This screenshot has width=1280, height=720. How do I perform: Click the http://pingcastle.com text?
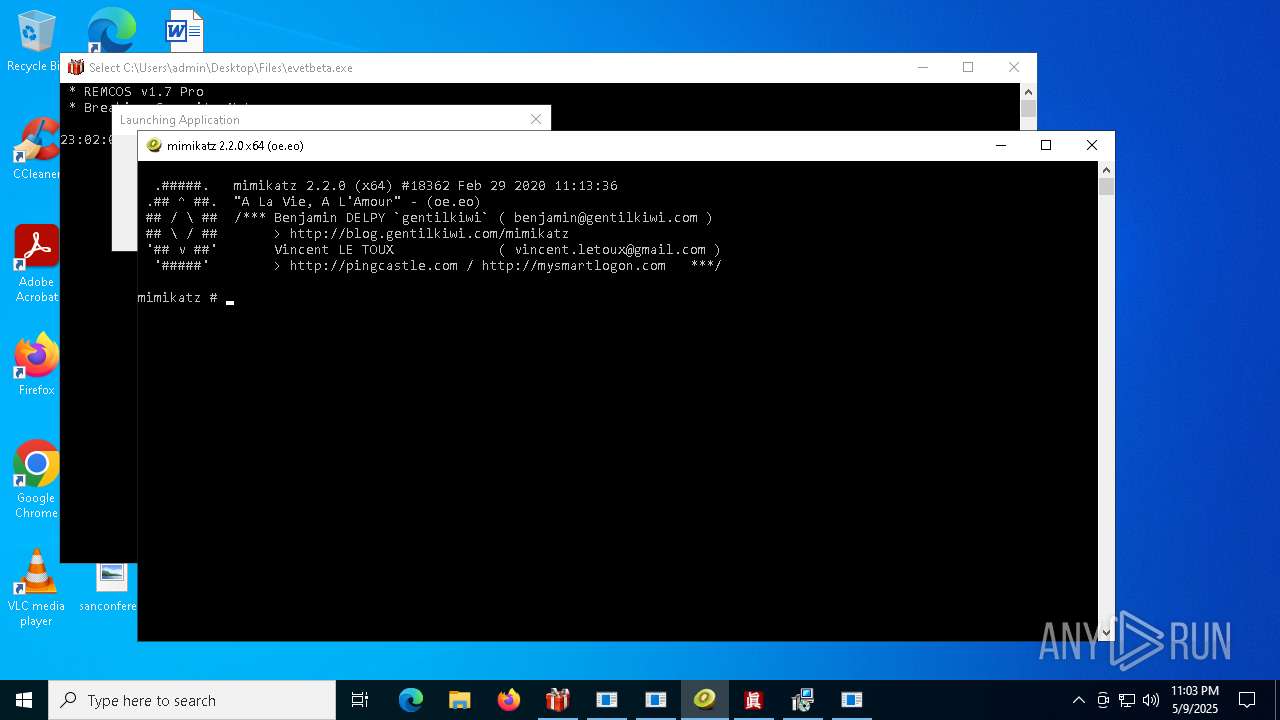[x=373, y=265]
